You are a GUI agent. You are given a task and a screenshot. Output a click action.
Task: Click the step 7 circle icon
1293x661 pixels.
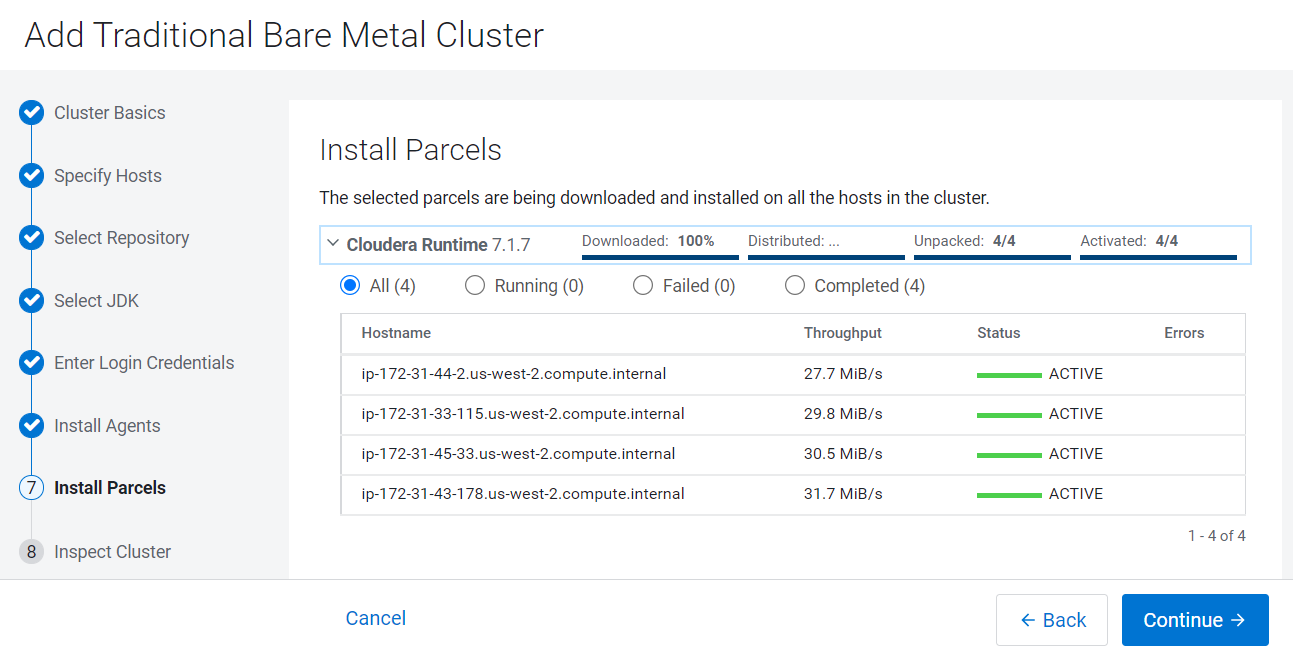[x=32, y=488]
